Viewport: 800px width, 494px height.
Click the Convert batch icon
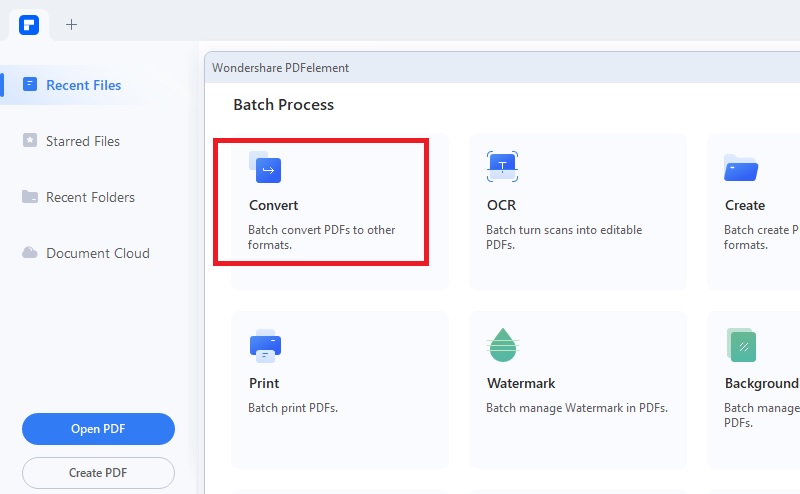(x=265, y=167)
